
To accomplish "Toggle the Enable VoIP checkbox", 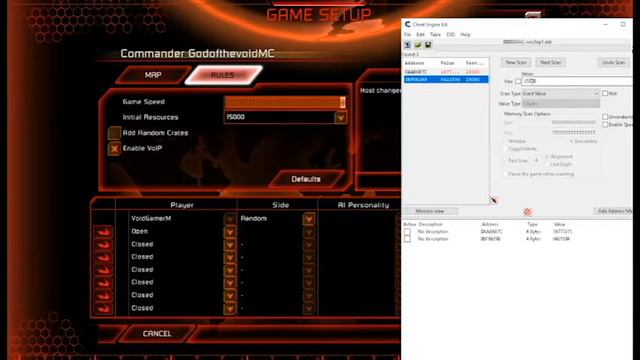I will (x=114, y=149).
